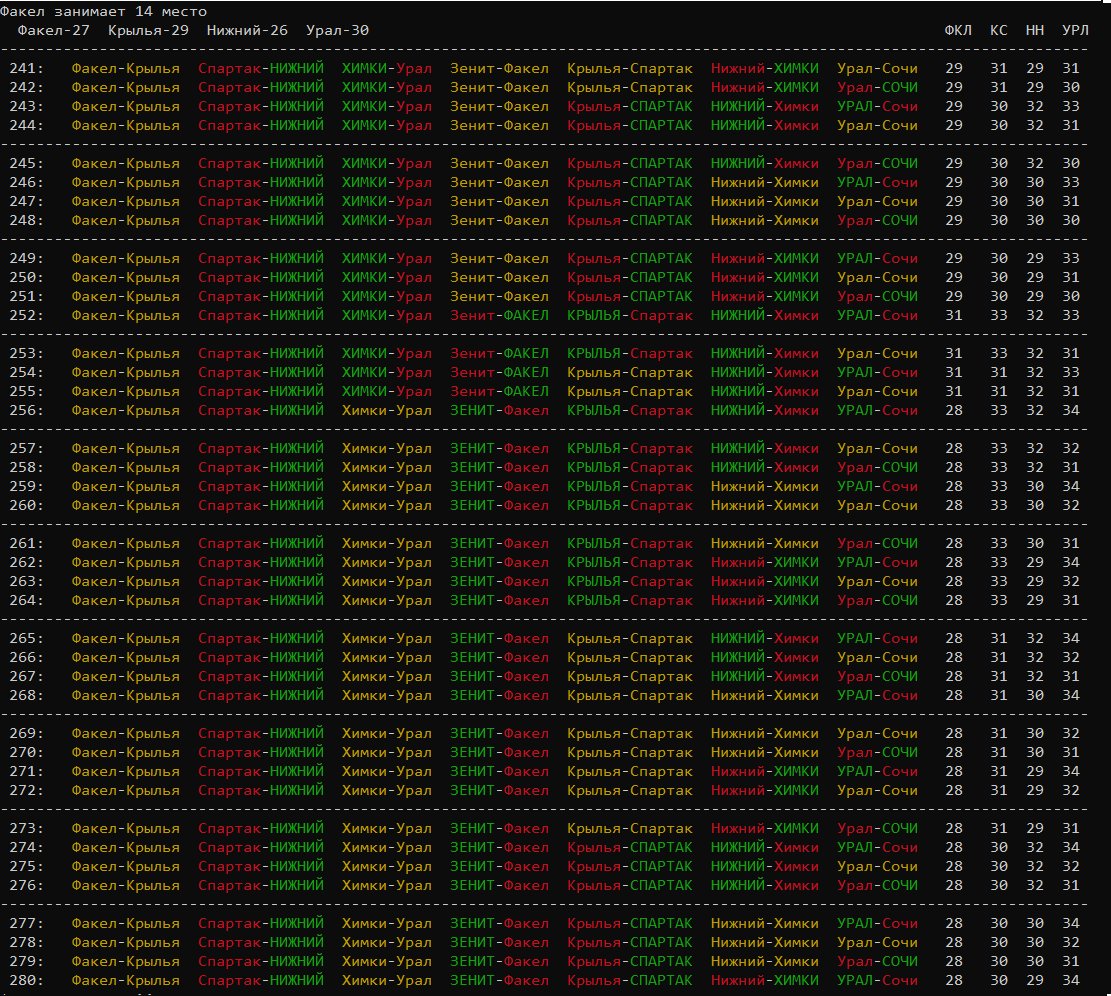Select 'НИЖНИЙ-Химки' in row 254

pos(765,373)
